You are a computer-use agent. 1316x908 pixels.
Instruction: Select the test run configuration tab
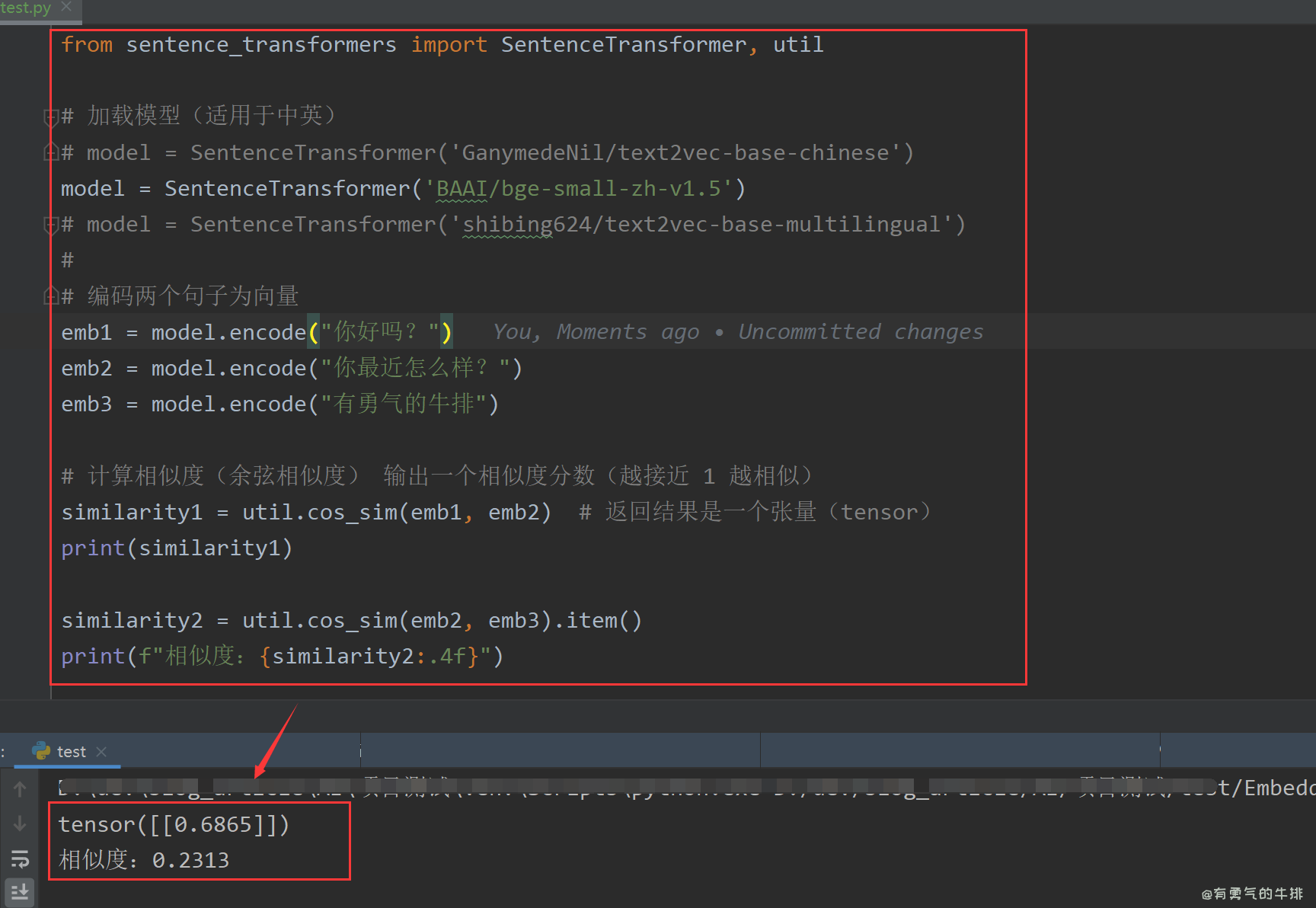click(71, 752)
